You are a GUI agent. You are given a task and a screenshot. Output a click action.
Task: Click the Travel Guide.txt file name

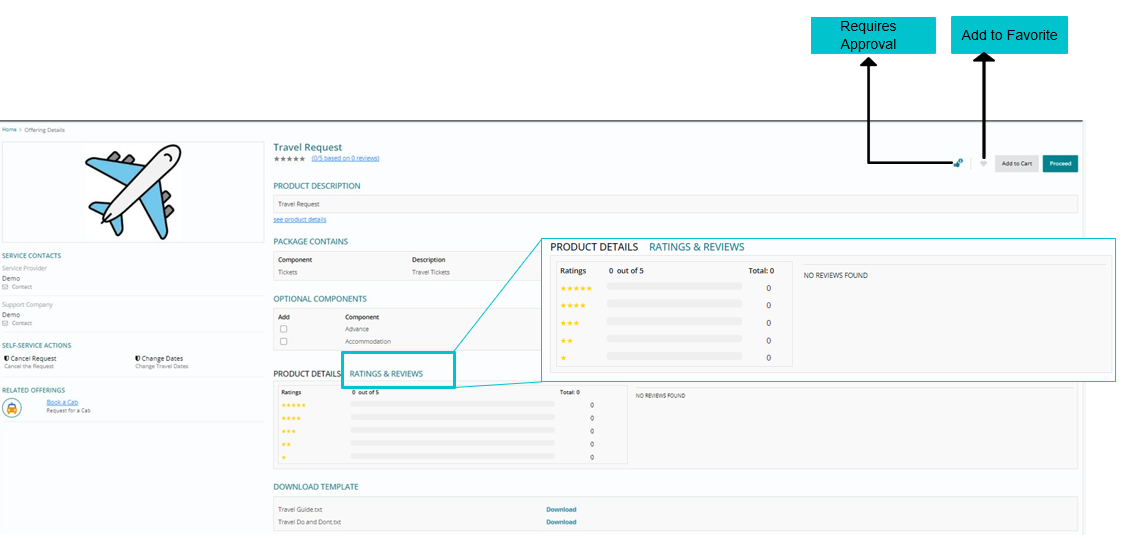[300, 509]
